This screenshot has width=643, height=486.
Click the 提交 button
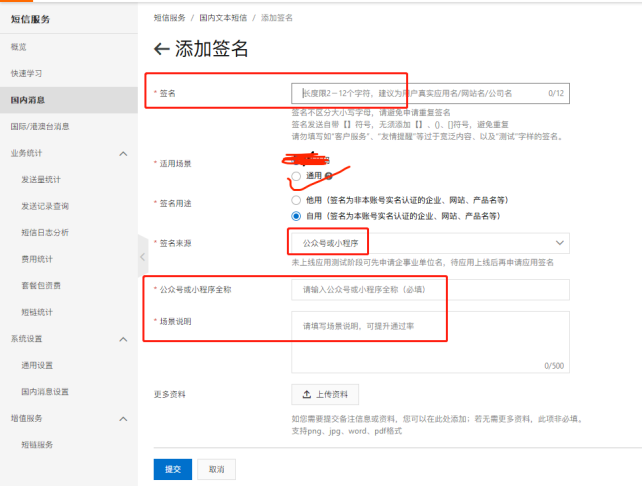pos(173,469)
